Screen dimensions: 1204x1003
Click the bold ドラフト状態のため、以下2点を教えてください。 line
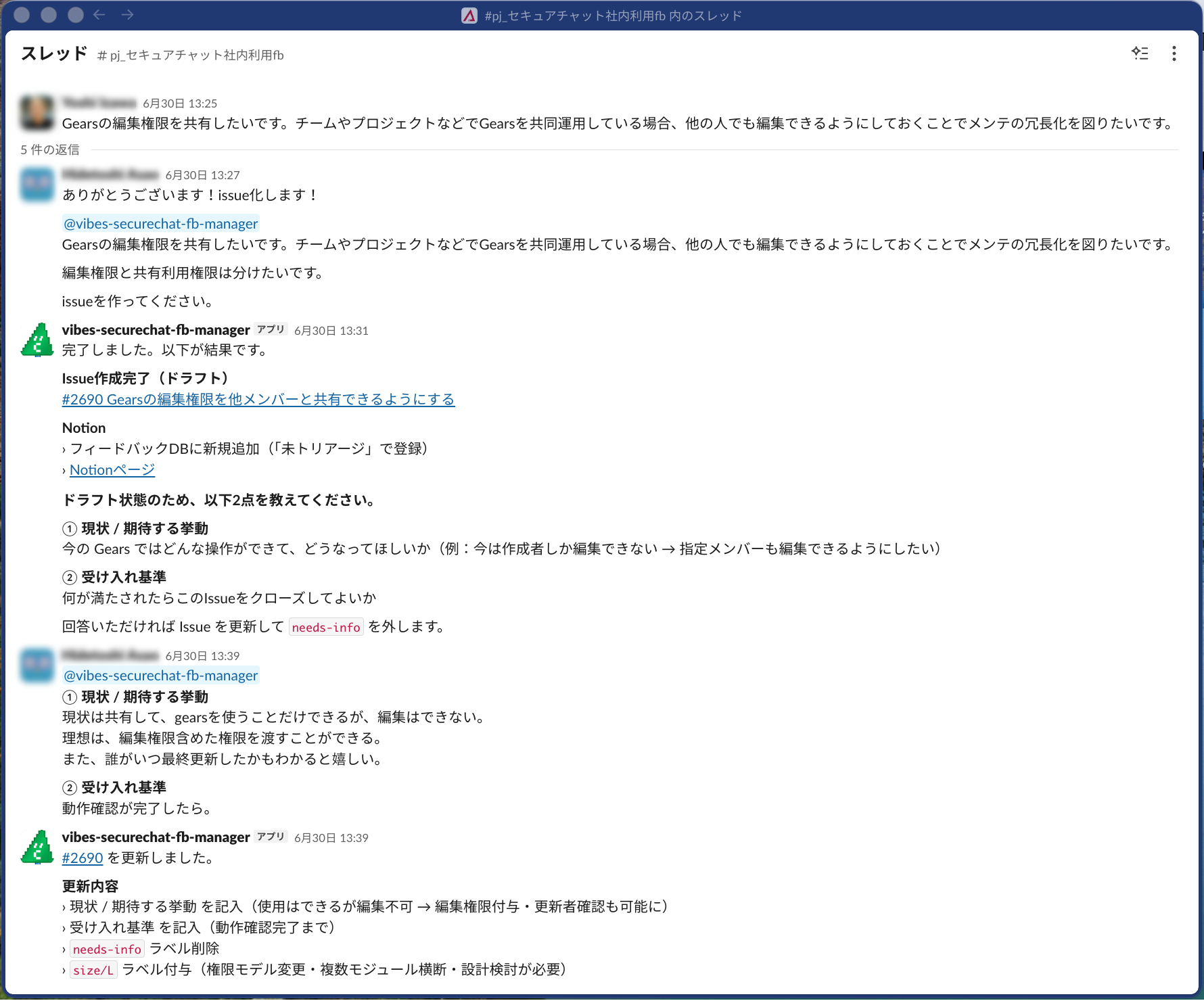point(221,500)
